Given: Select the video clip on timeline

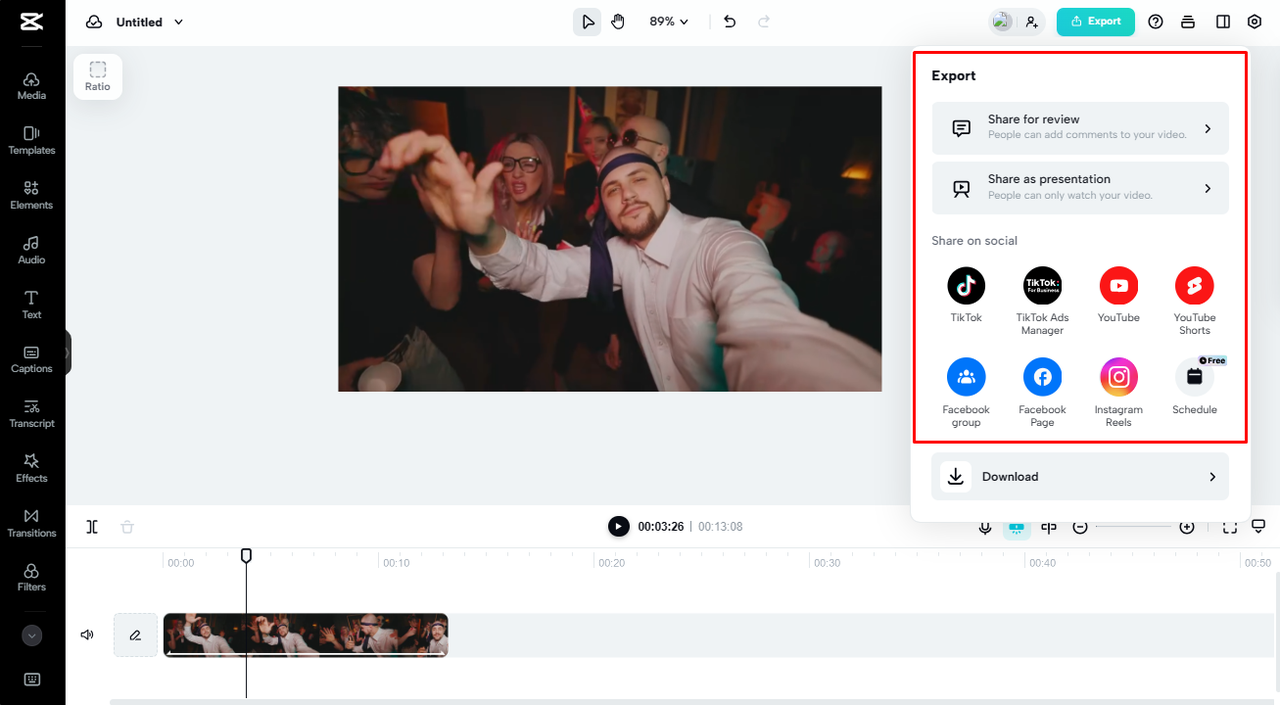Looking at the screenshot, I should pyautogui.click(x=306, y=635).
